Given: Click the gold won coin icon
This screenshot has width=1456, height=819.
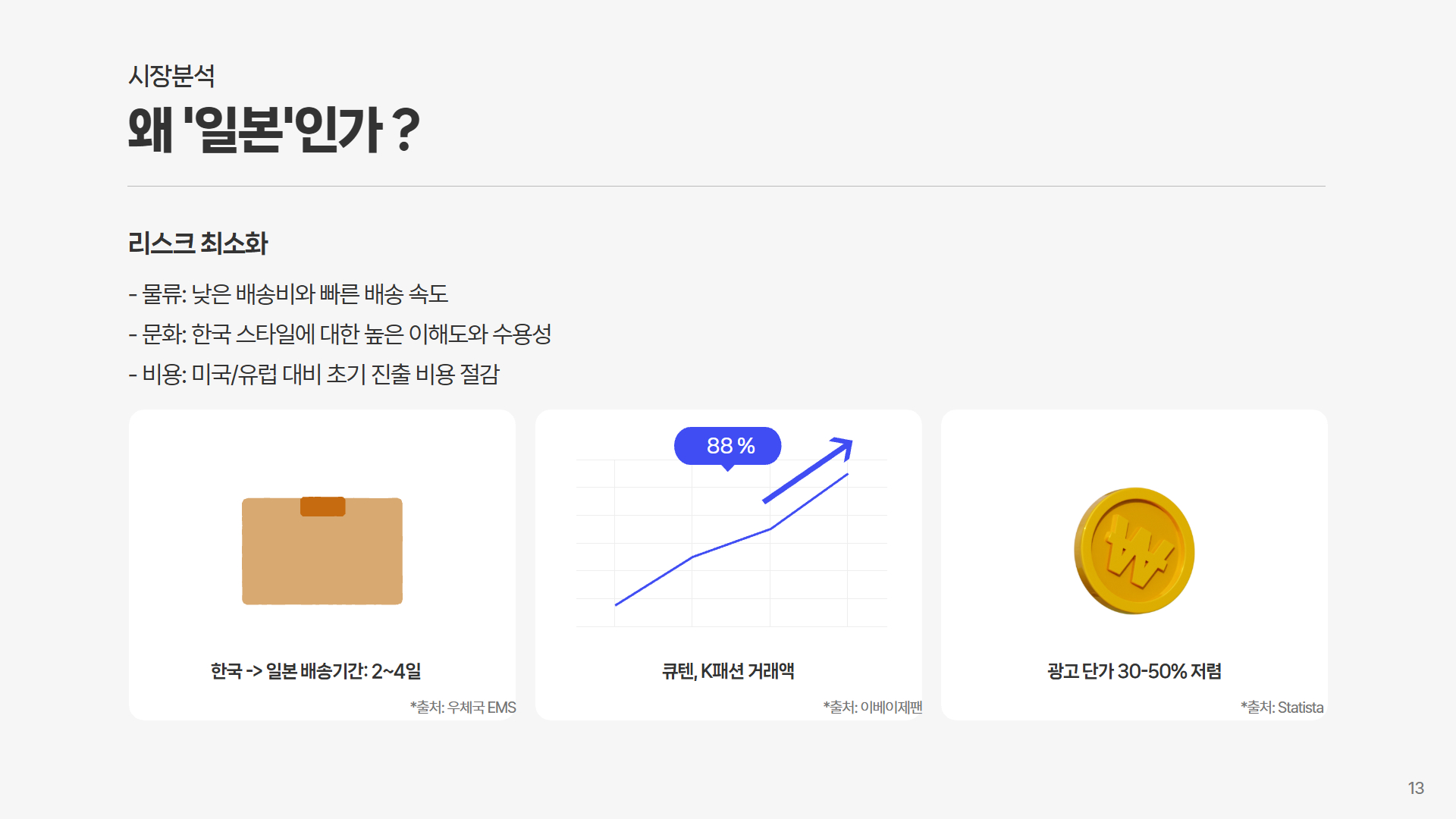Looking at the screenshot, I should click(1134, 551).
